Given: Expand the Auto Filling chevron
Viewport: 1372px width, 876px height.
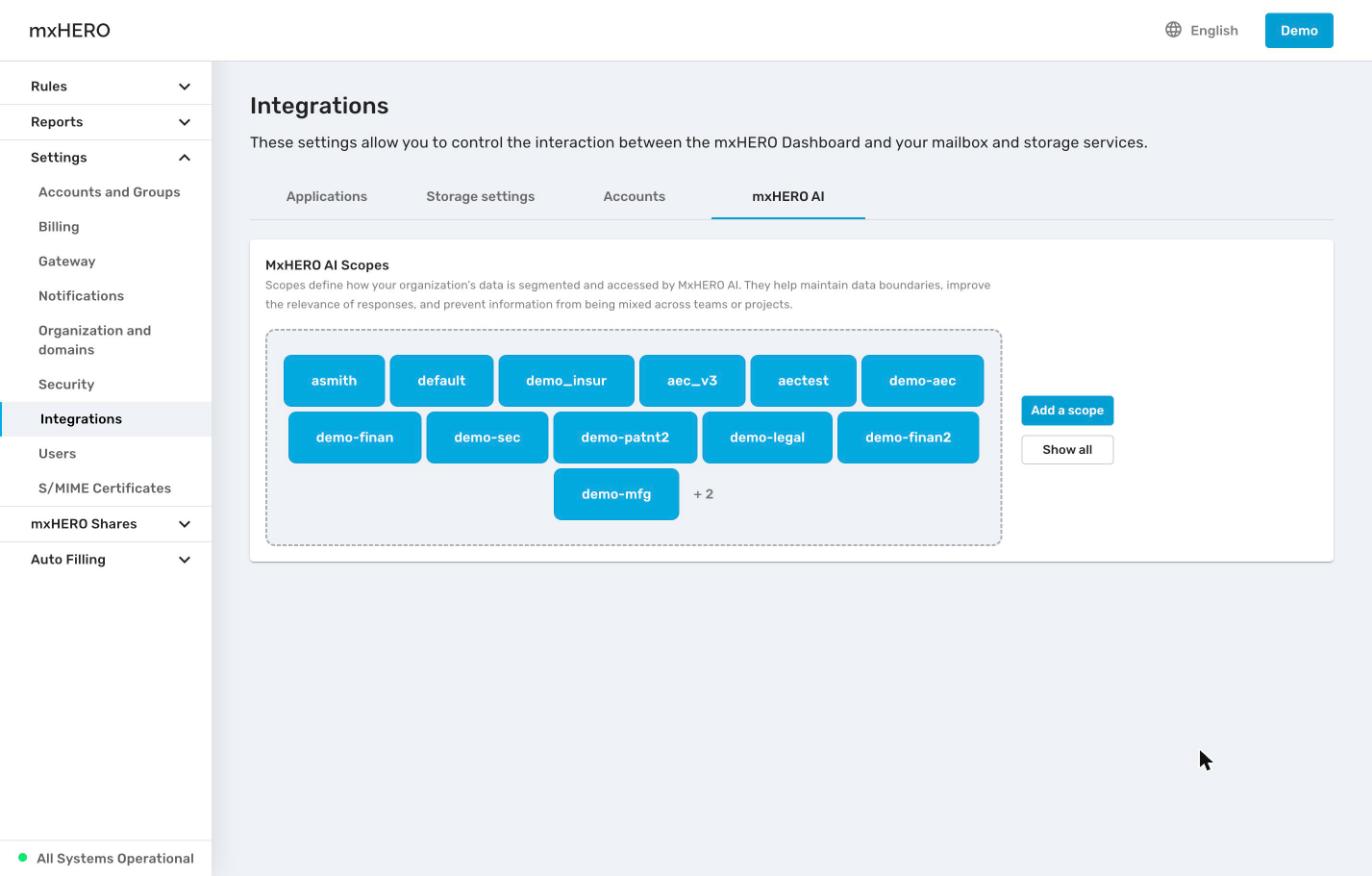Looking at the screenshot, I should point(184,560).
